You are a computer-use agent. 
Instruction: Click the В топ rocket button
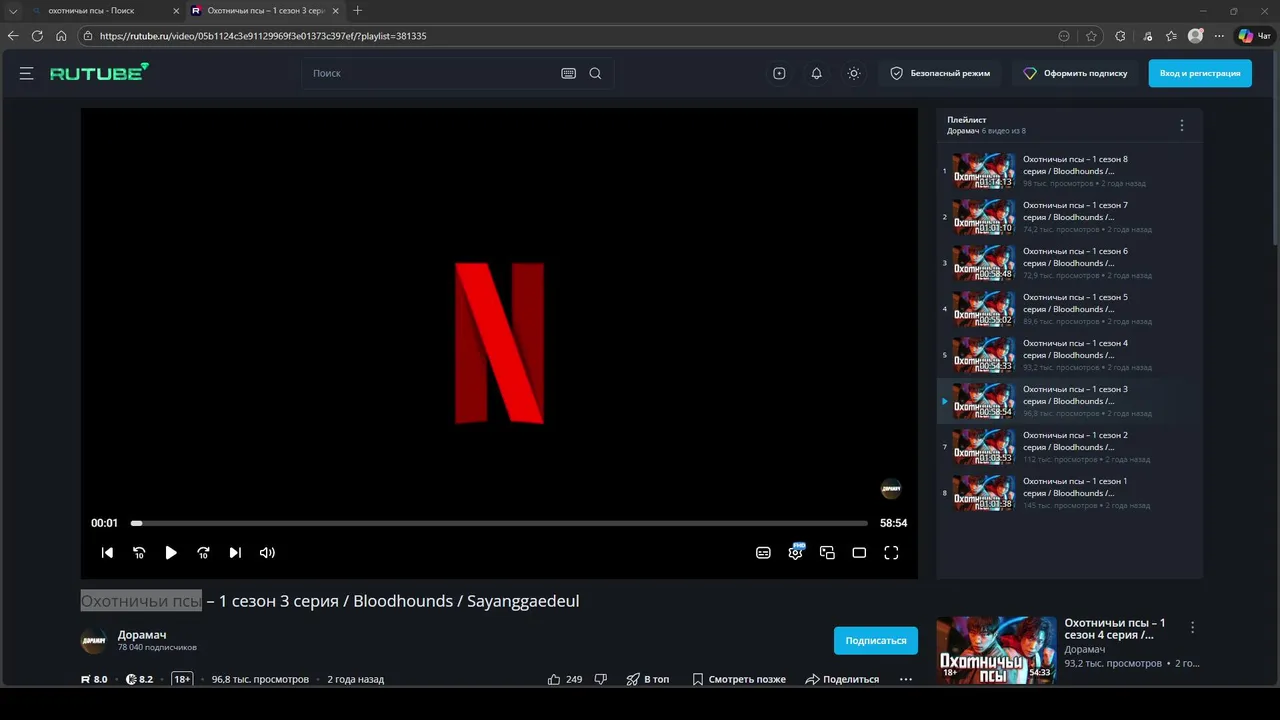[x=648, y=679]
